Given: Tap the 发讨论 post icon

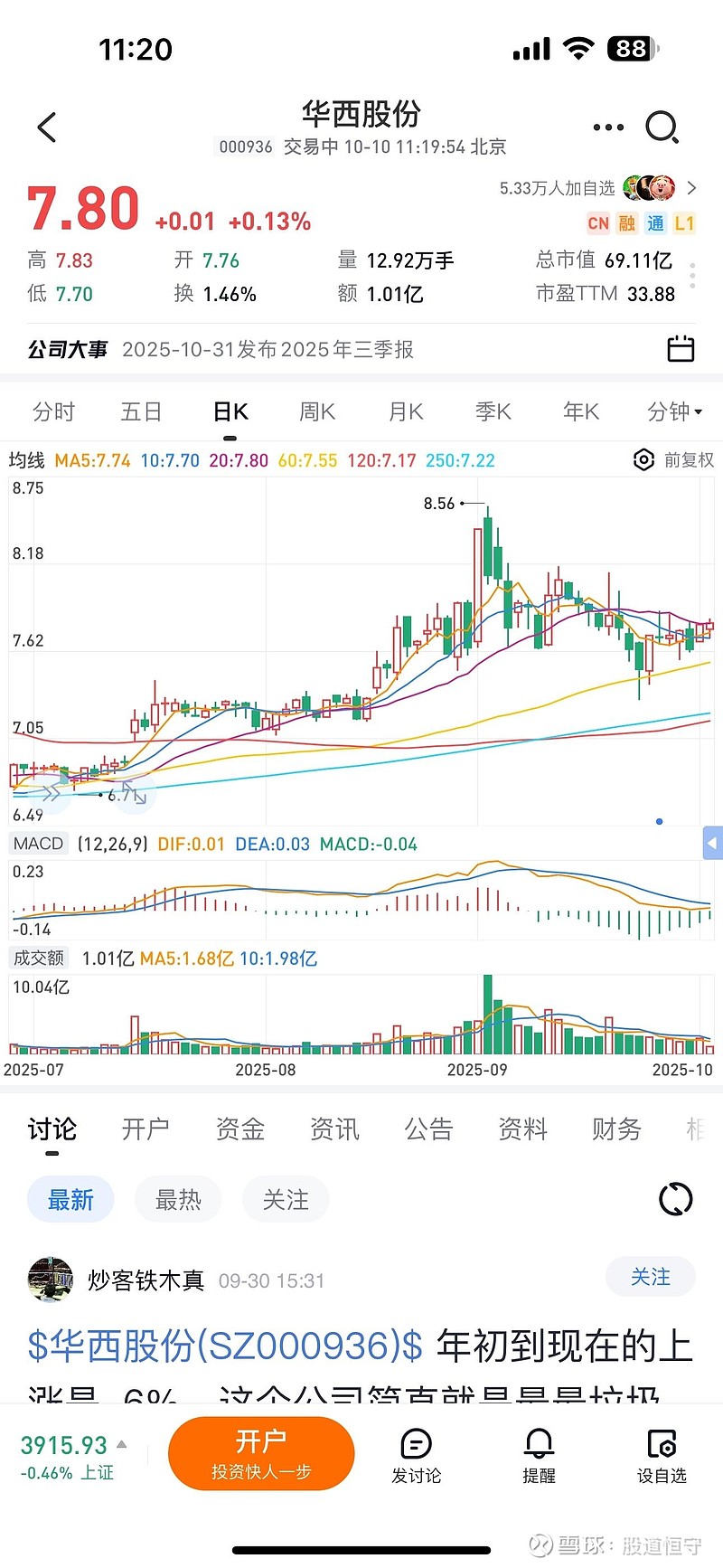Looking at the screenshot, I should (416, 1443).
